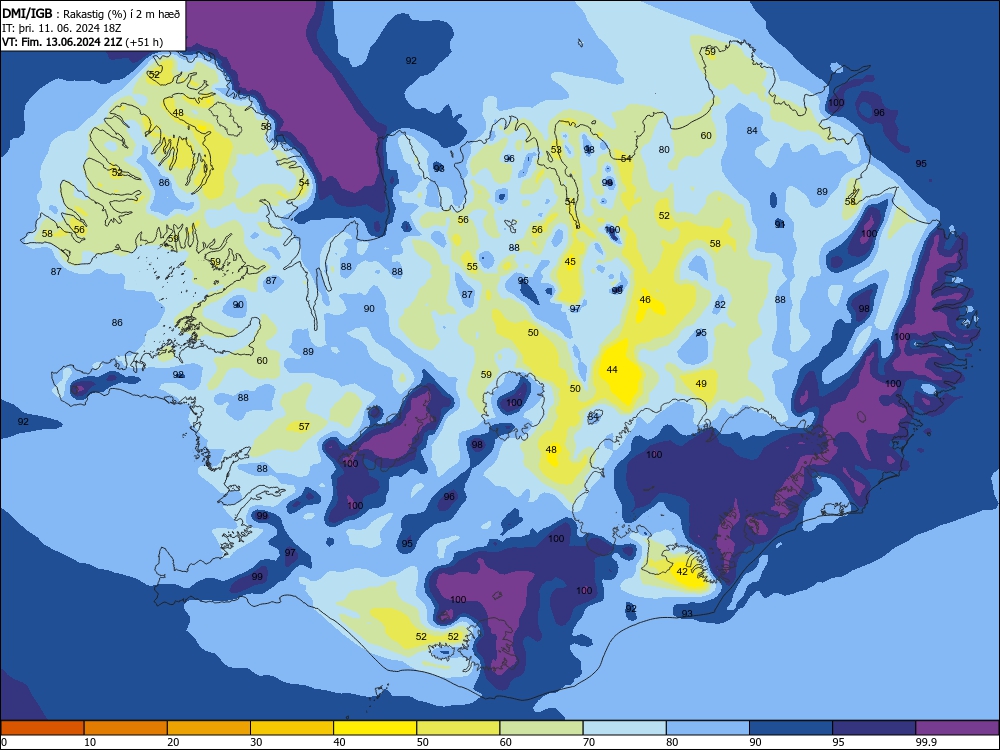Pick the pale blue 70–80 legend swatch

(624, 728)
